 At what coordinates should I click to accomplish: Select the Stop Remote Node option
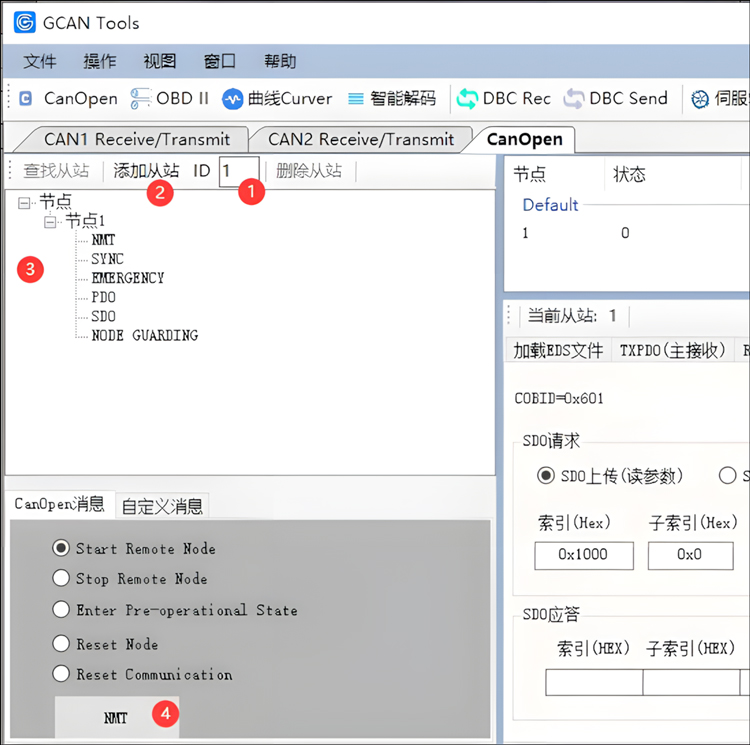pos(61,578)
